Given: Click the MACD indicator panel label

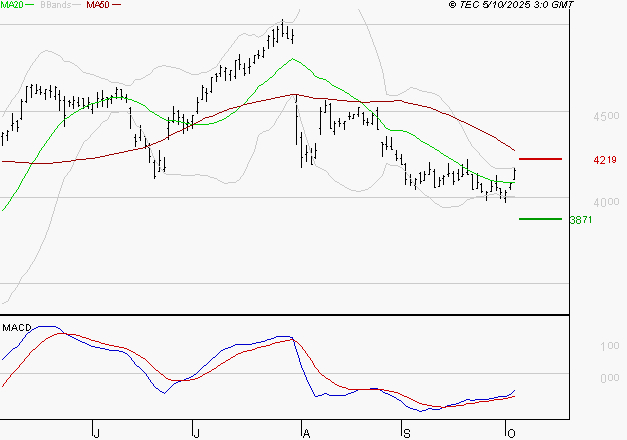Looking at the screenshot, I should pos(16,327).
